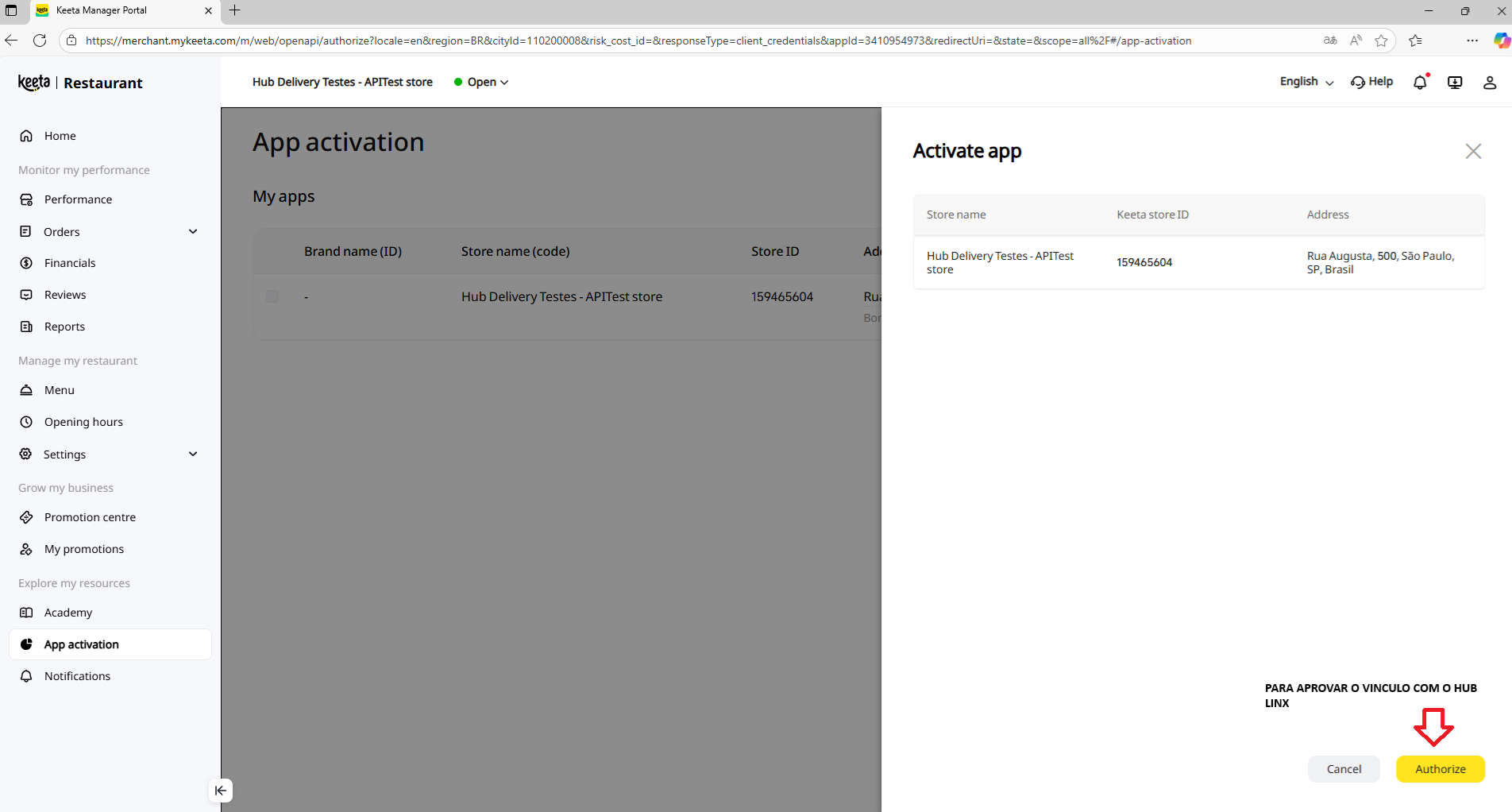Click the Opening hours clock icon
Viewport: 1512px width, 812px height.
26,422
